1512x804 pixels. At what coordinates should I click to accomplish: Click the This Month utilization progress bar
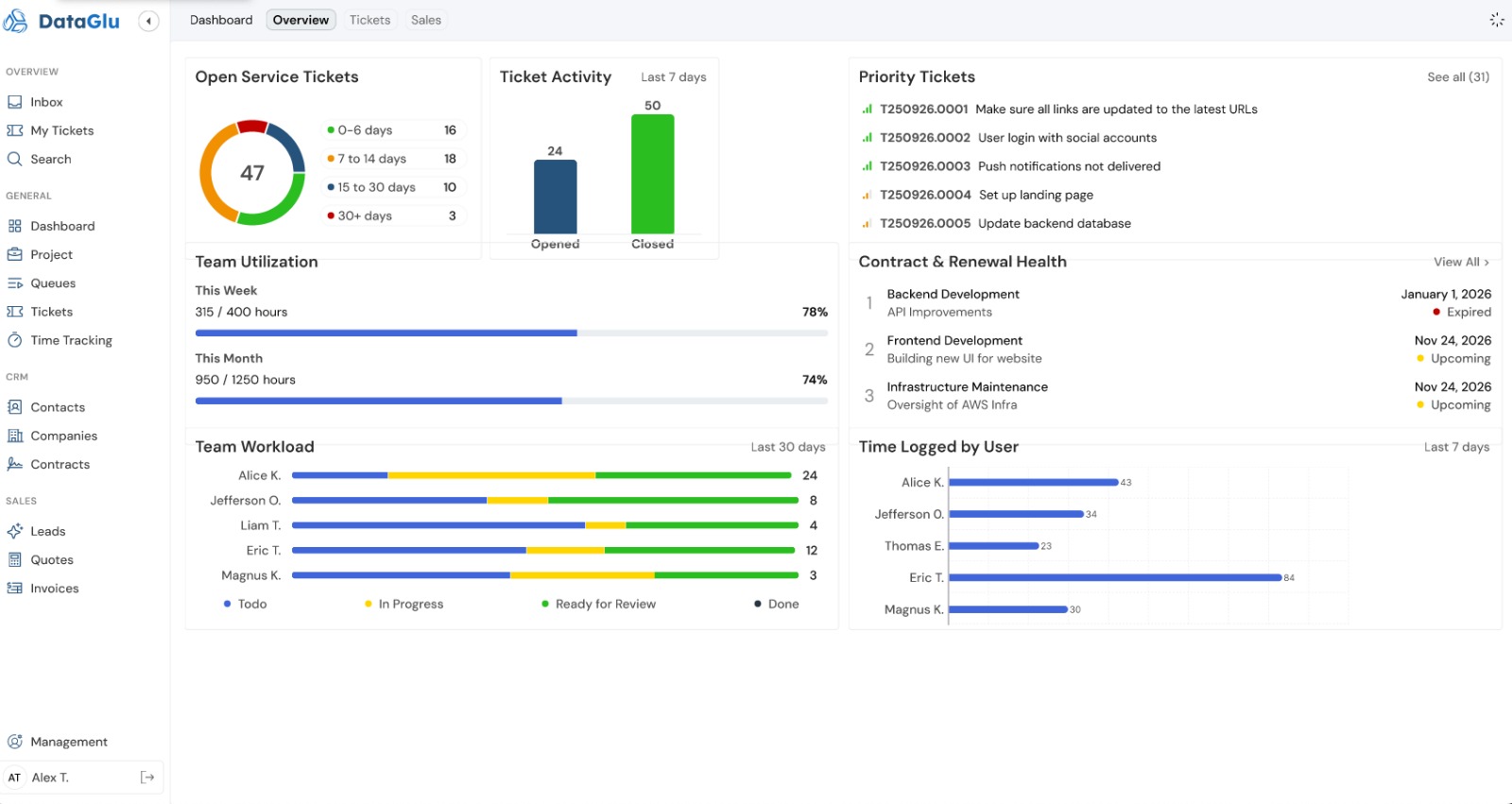click(511, 401)
